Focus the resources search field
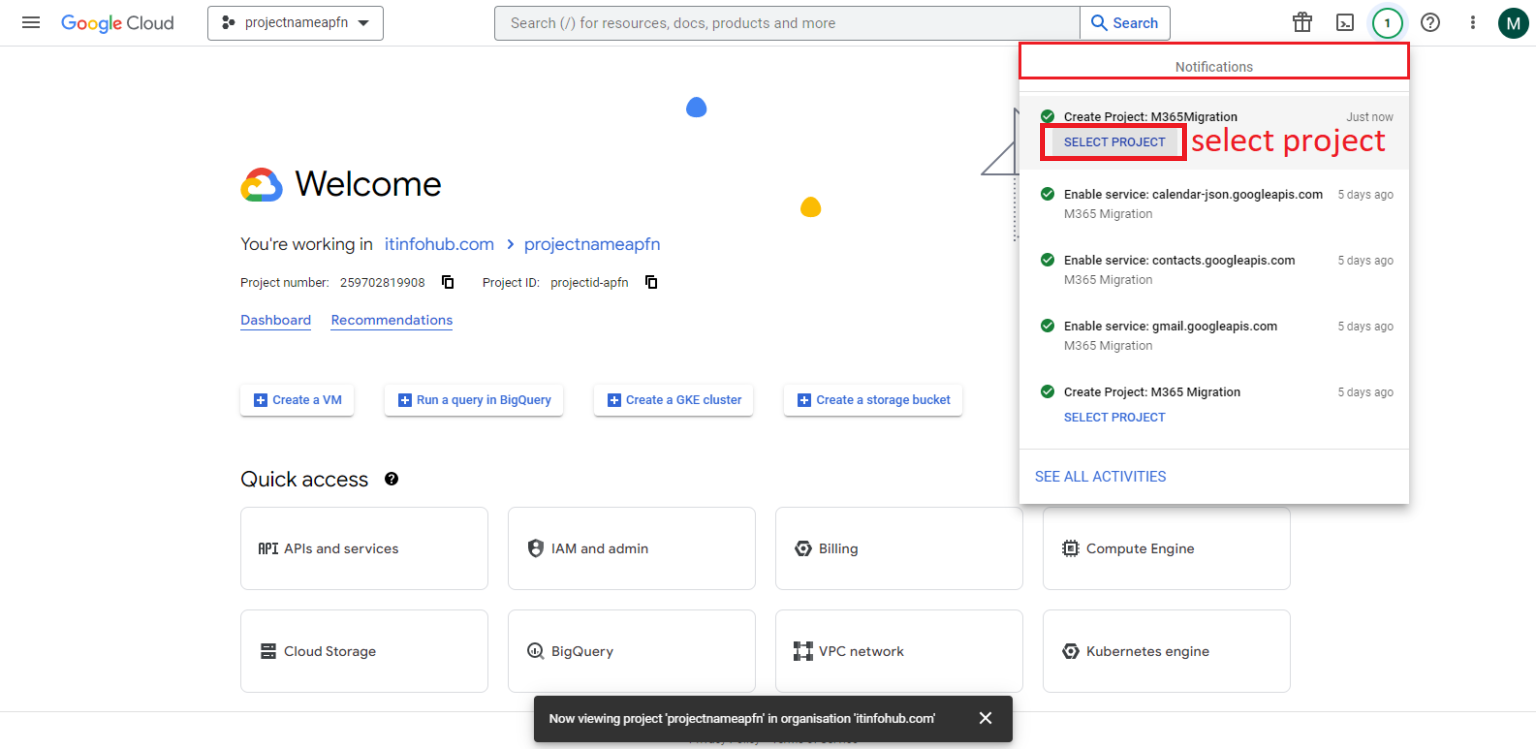 pyautogui.click(x=787, y=23)
